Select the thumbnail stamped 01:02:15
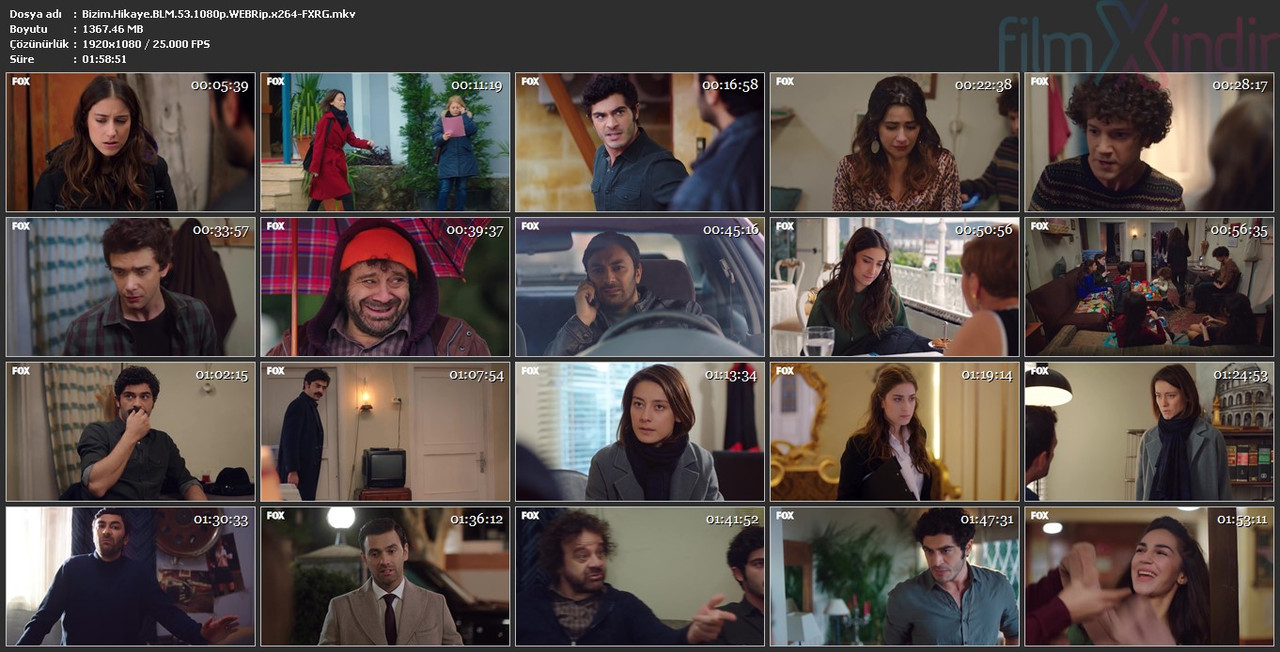 [x=130, y=432]
